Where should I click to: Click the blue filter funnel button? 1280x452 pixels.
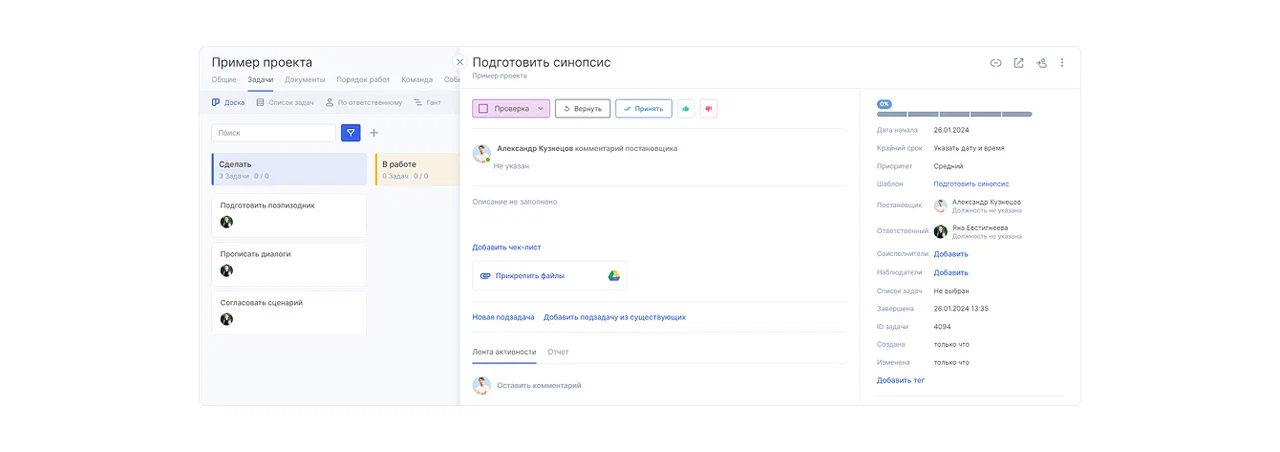click(x=350, y=132)
